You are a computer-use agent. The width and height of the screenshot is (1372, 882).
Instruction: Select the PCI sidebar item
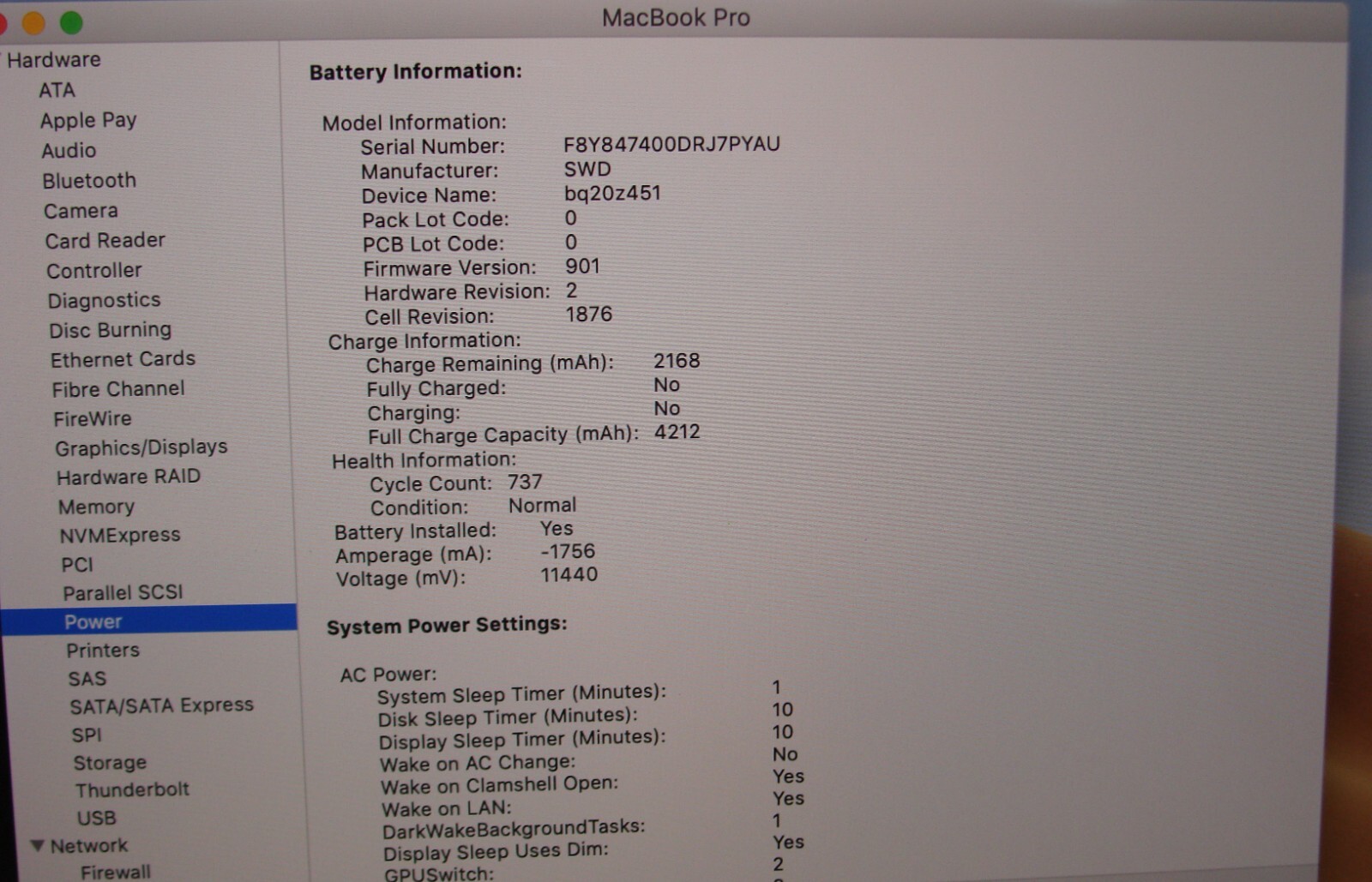(77, 564)
